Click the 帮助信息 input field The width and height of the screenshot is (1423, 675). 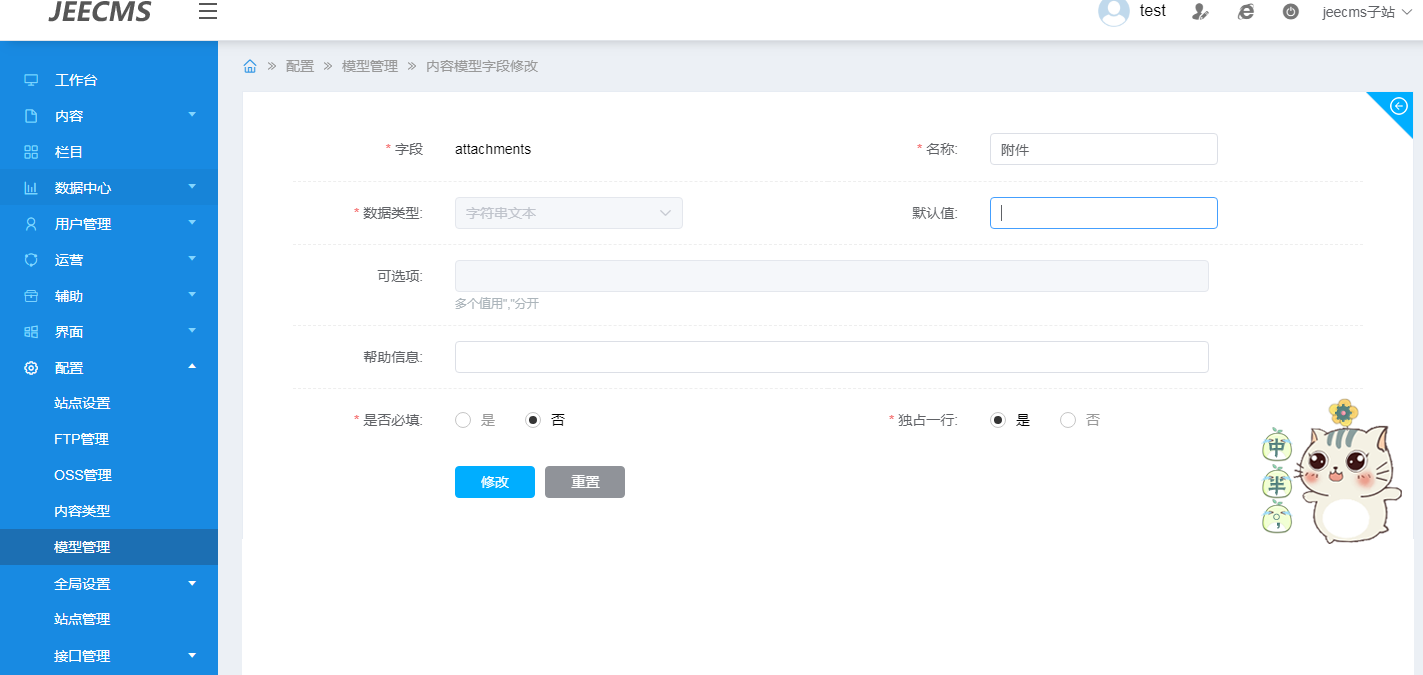click(831, 357)
